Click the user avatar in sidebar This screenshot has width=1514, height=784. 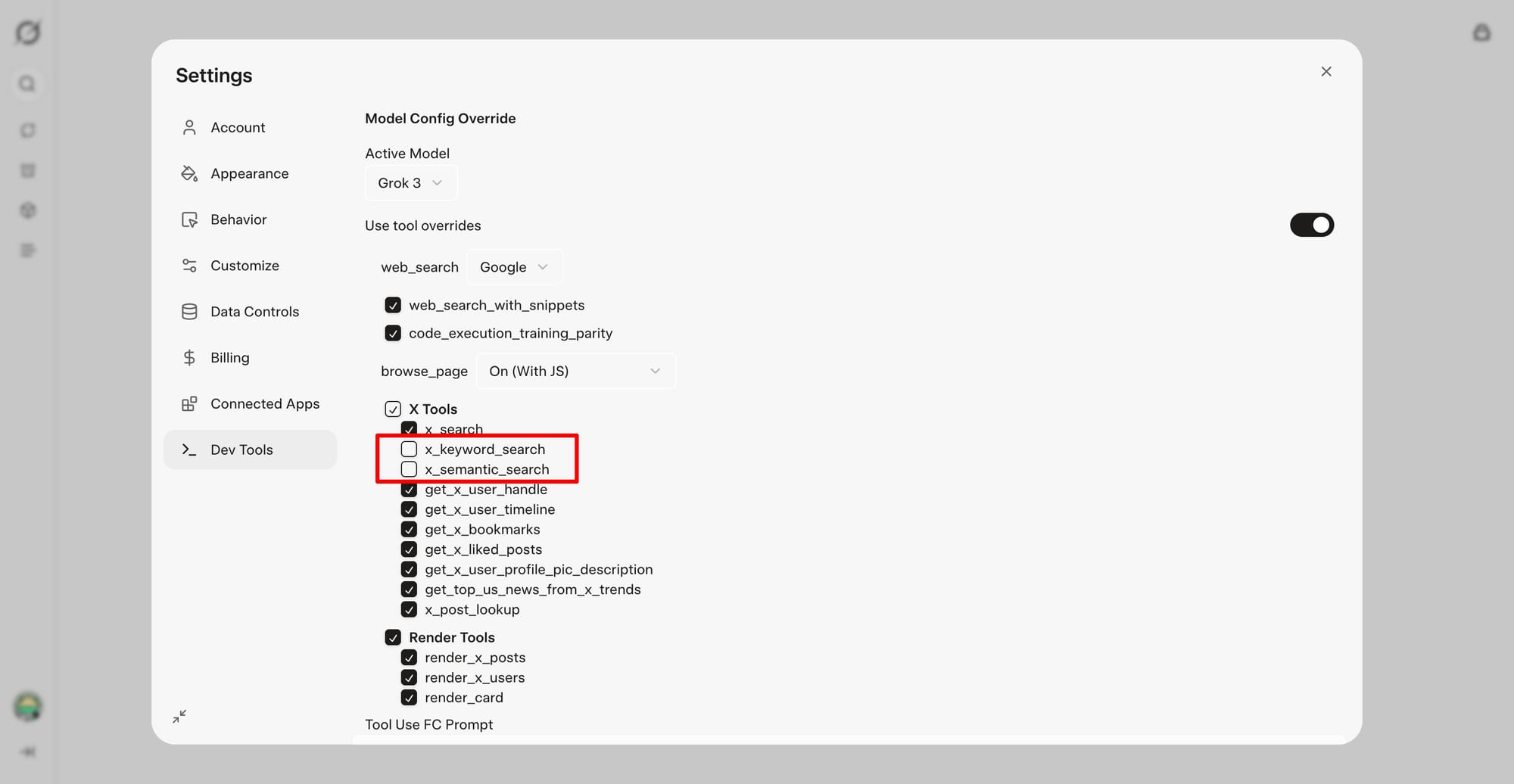(28, 707)
